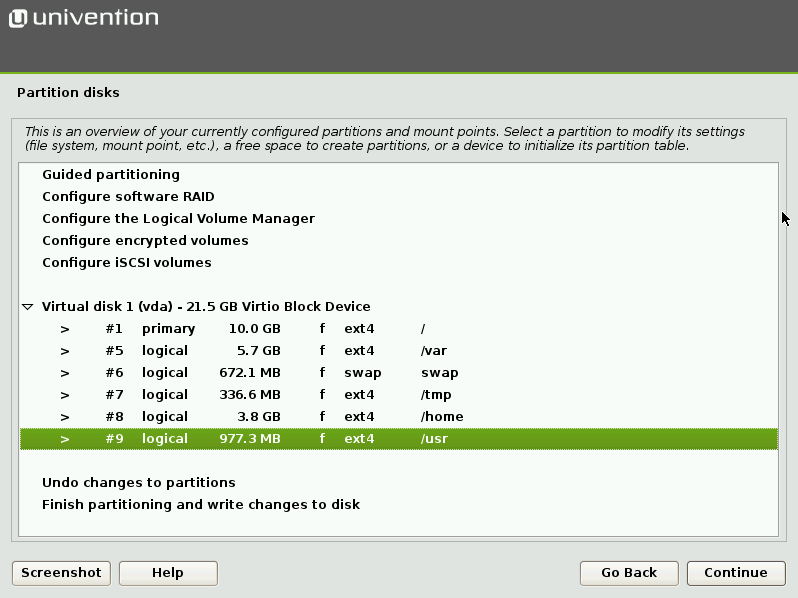
Task: Choose Configure software RAID
Action: tap(128, 197)
